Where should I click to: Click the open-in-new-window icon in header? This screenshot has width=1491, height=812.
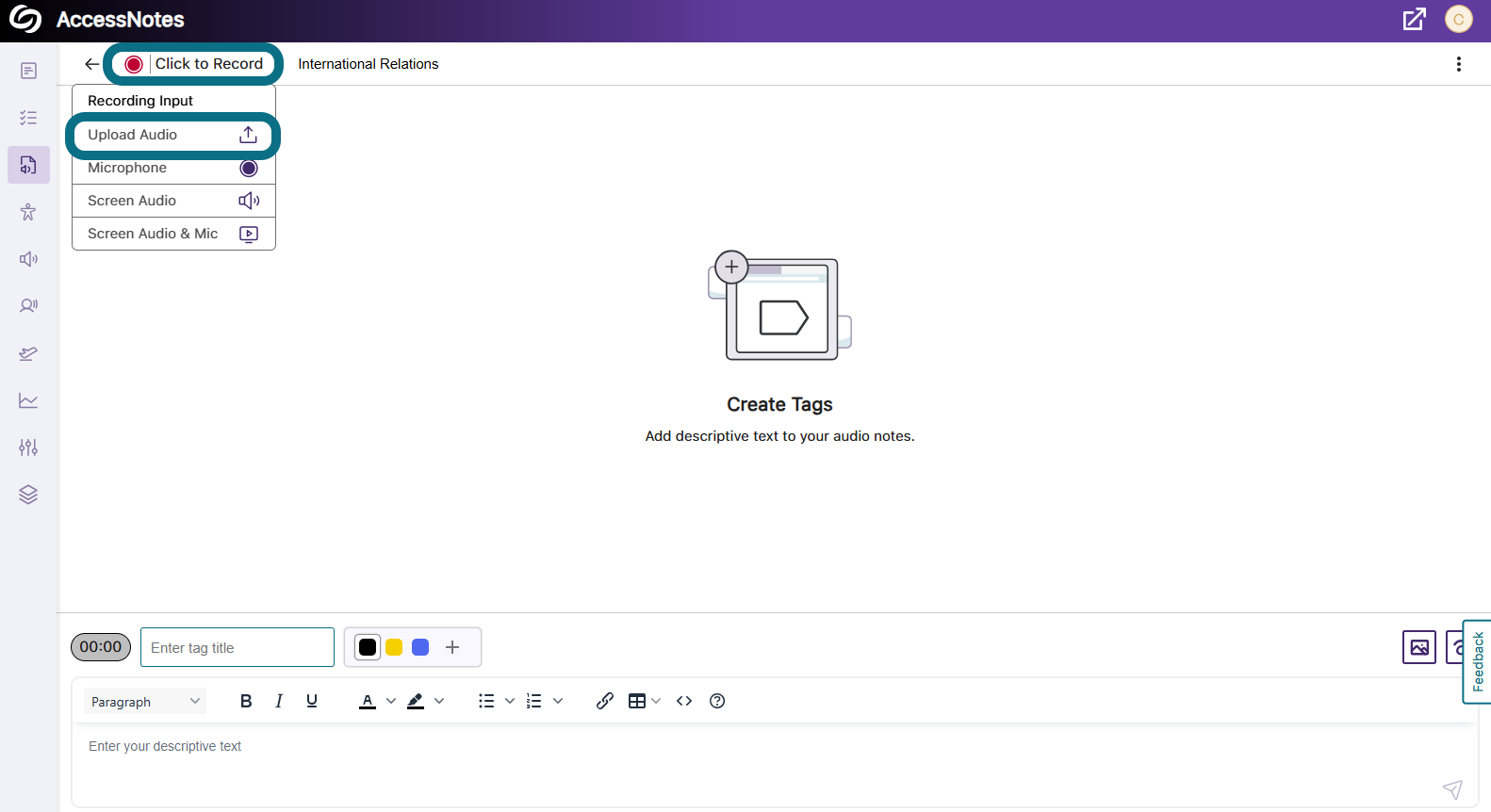[x=1415, y=20]
